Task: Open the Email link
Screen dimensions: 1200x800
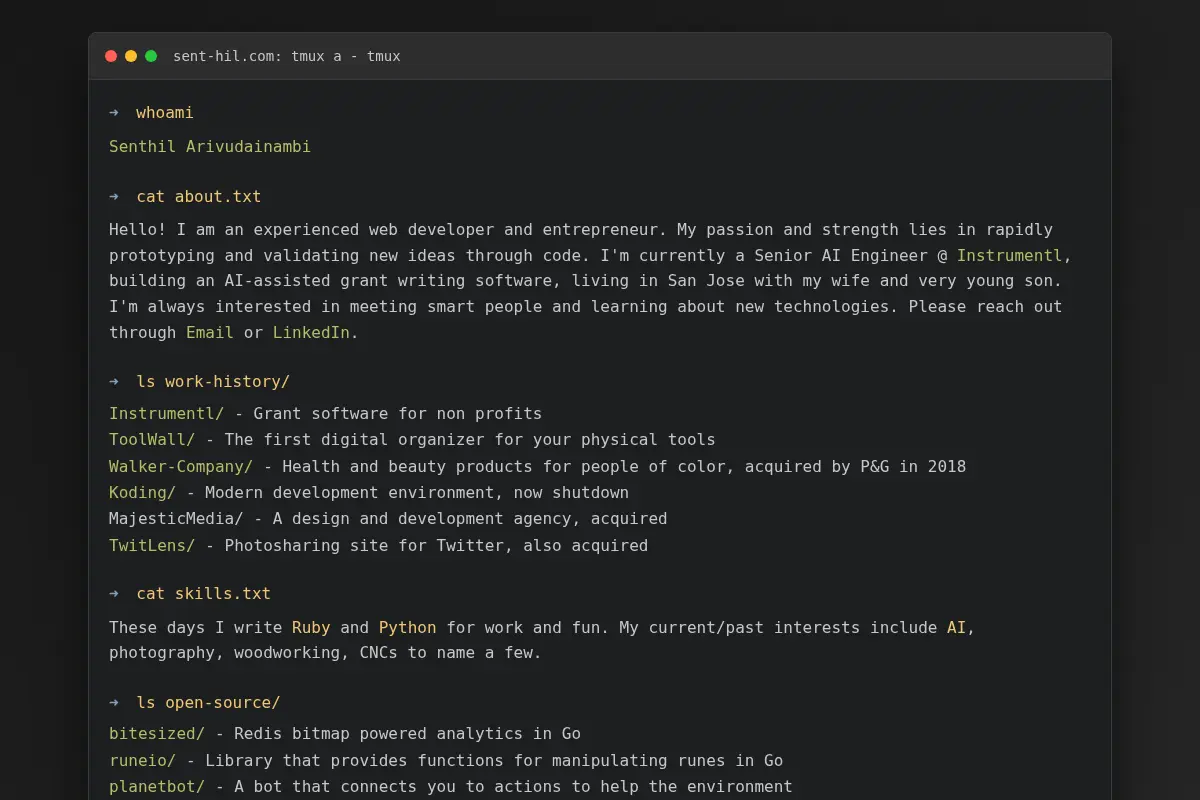Action: point(210,332)
